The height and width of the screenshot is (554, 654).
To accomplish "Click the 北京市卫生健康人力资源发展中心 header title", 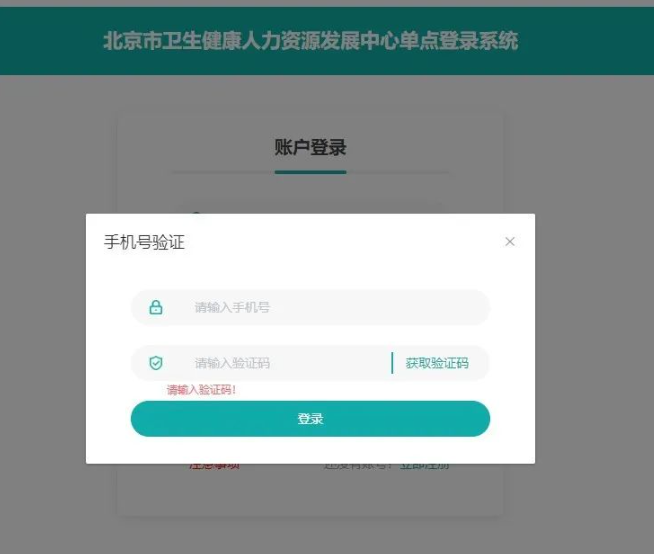I will [x=310, y=41].
